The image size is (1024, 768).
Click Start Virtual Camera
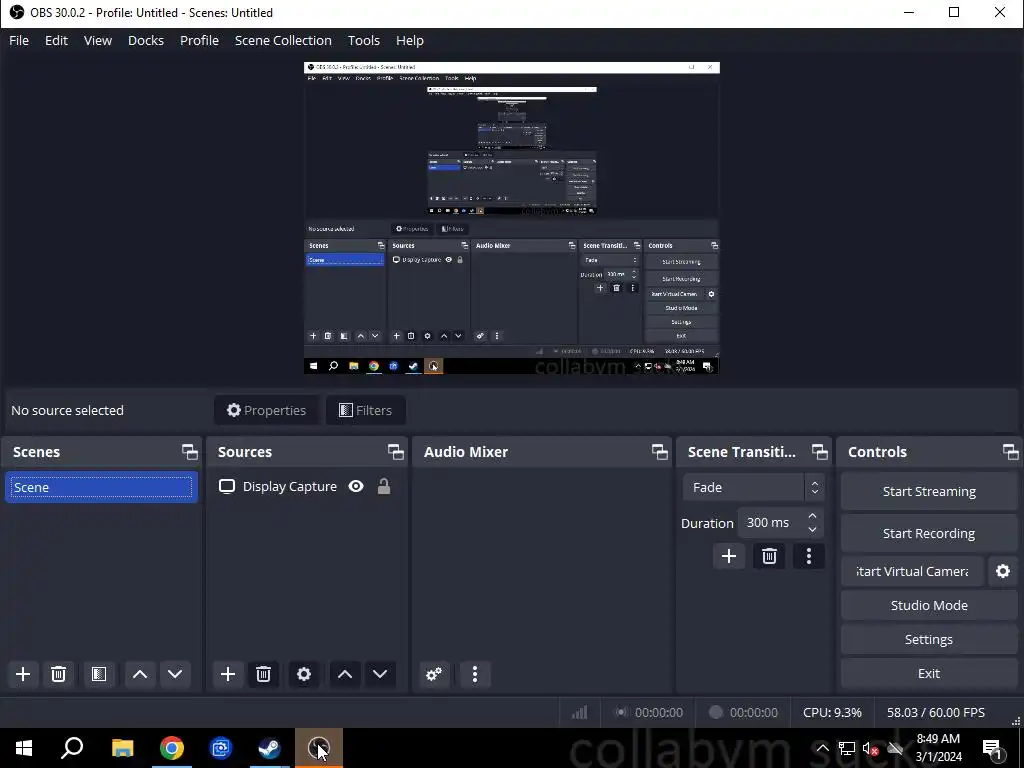click(x=912, y=571)
